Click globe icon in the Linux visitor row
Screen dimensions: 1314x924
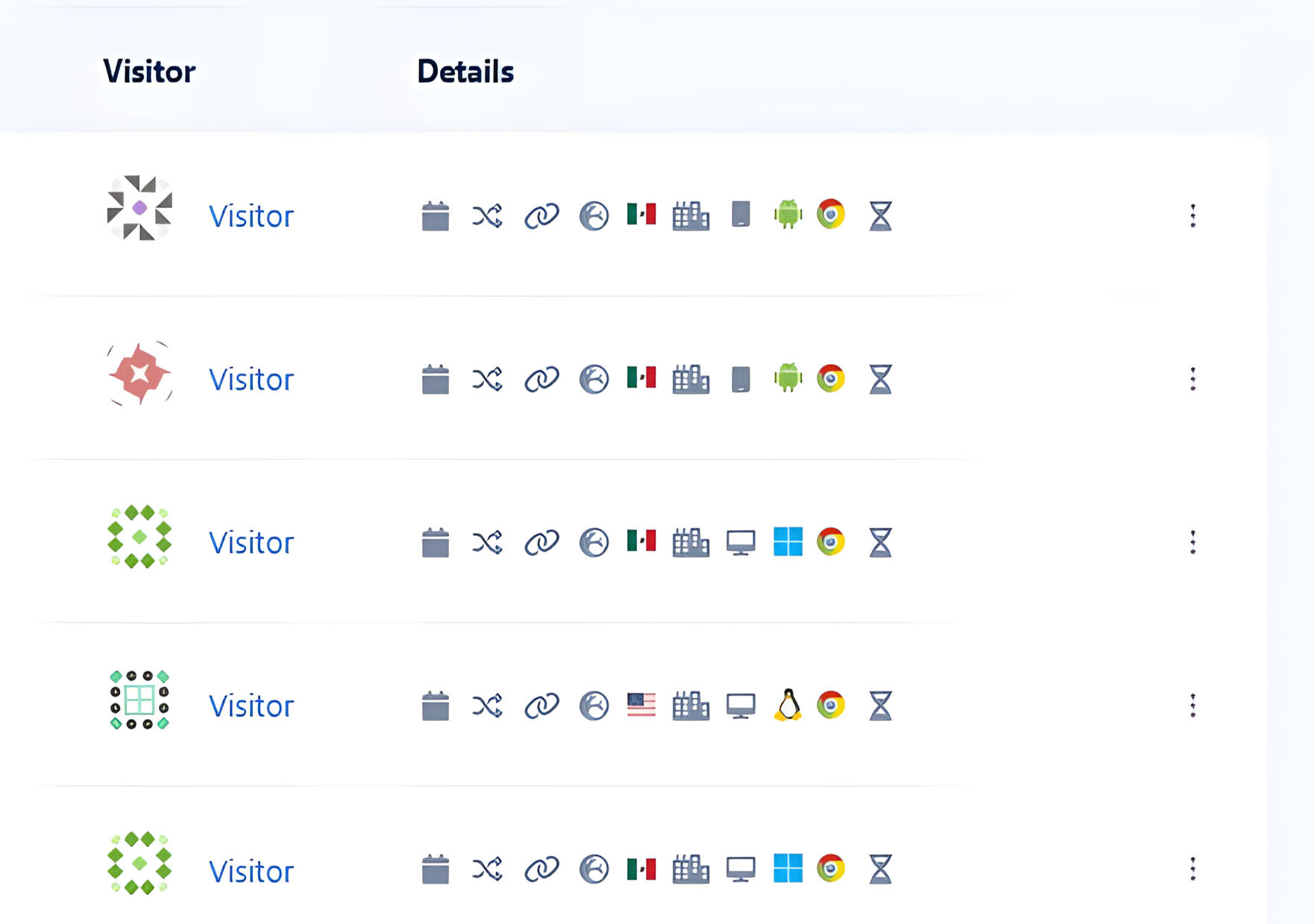[594, 705]
